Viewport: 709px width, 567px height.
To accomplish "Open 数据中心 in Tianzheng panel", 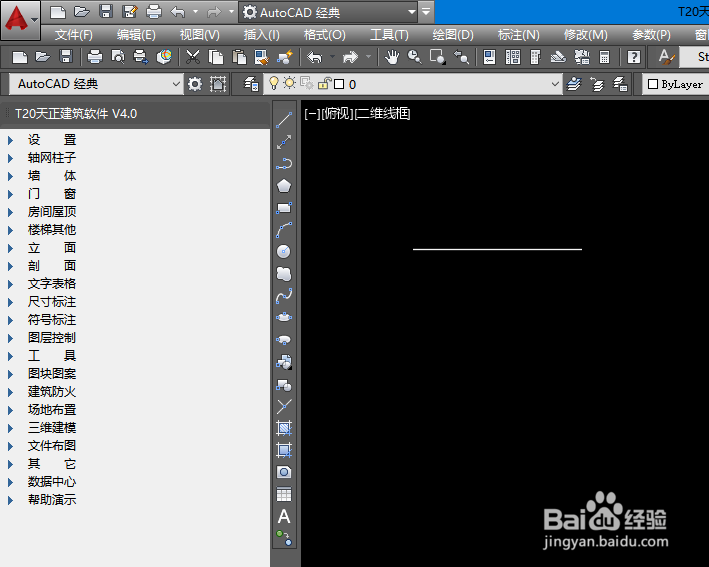I will 52,482.
